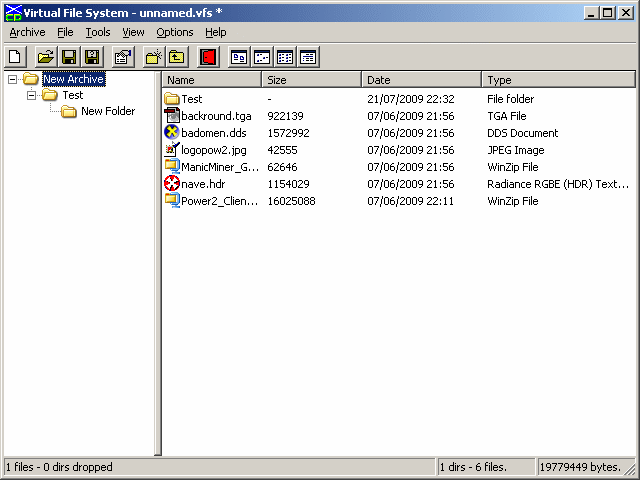Sort by Date column header
The image size is (640, 480).
(x=421, y=80)
